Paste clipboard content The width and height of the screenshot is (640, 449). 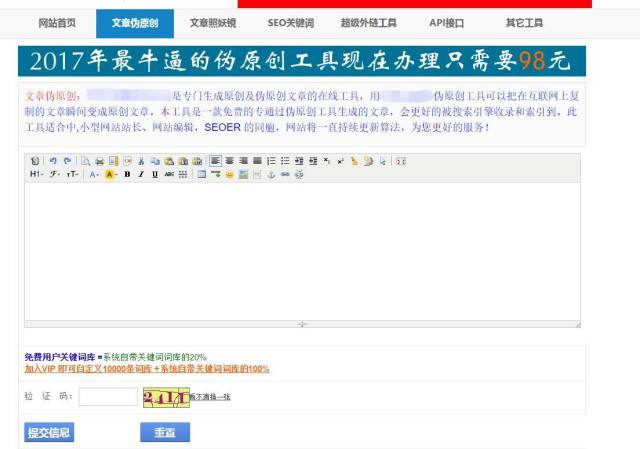coord(169,161)
